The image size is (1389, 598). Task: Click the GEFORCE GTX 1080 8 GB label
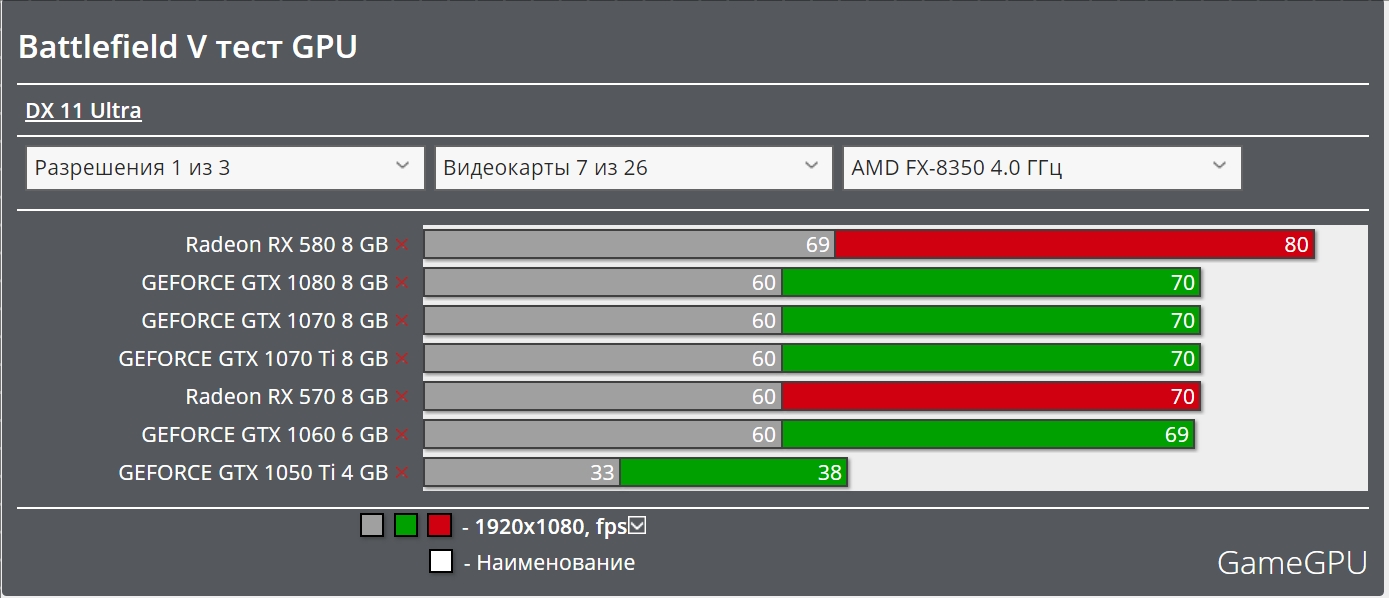pos(265,283)
